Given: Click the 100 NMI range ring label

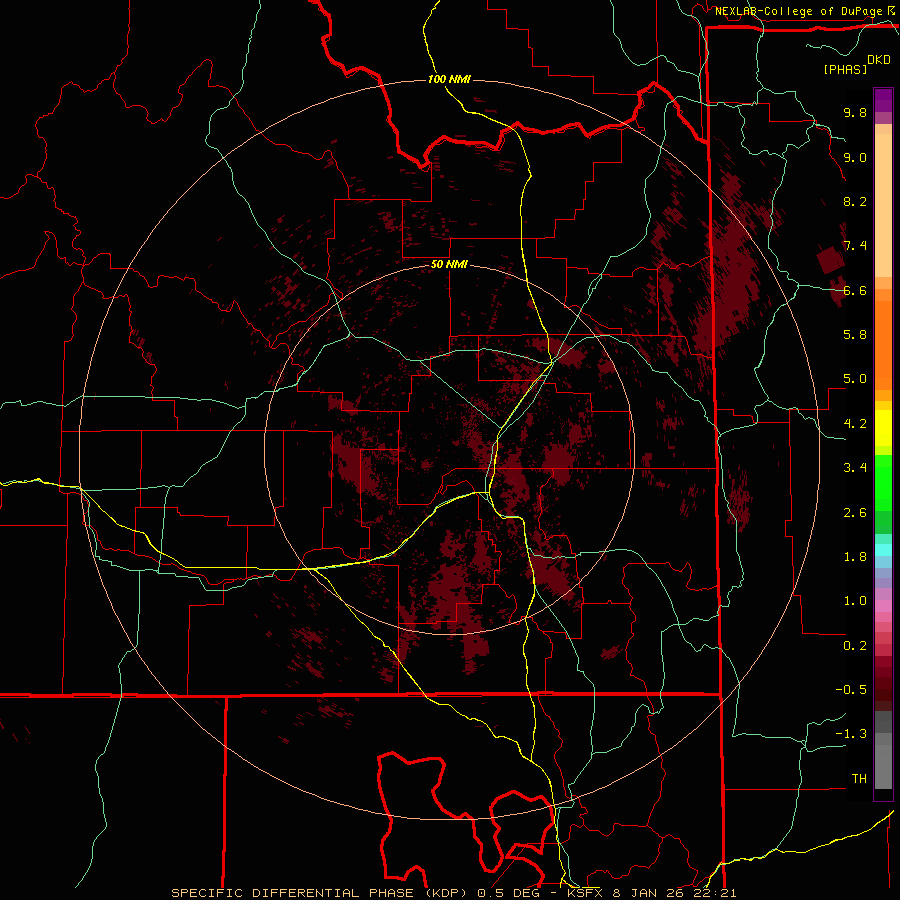Looking at the screenshot, I should point(449,79).
